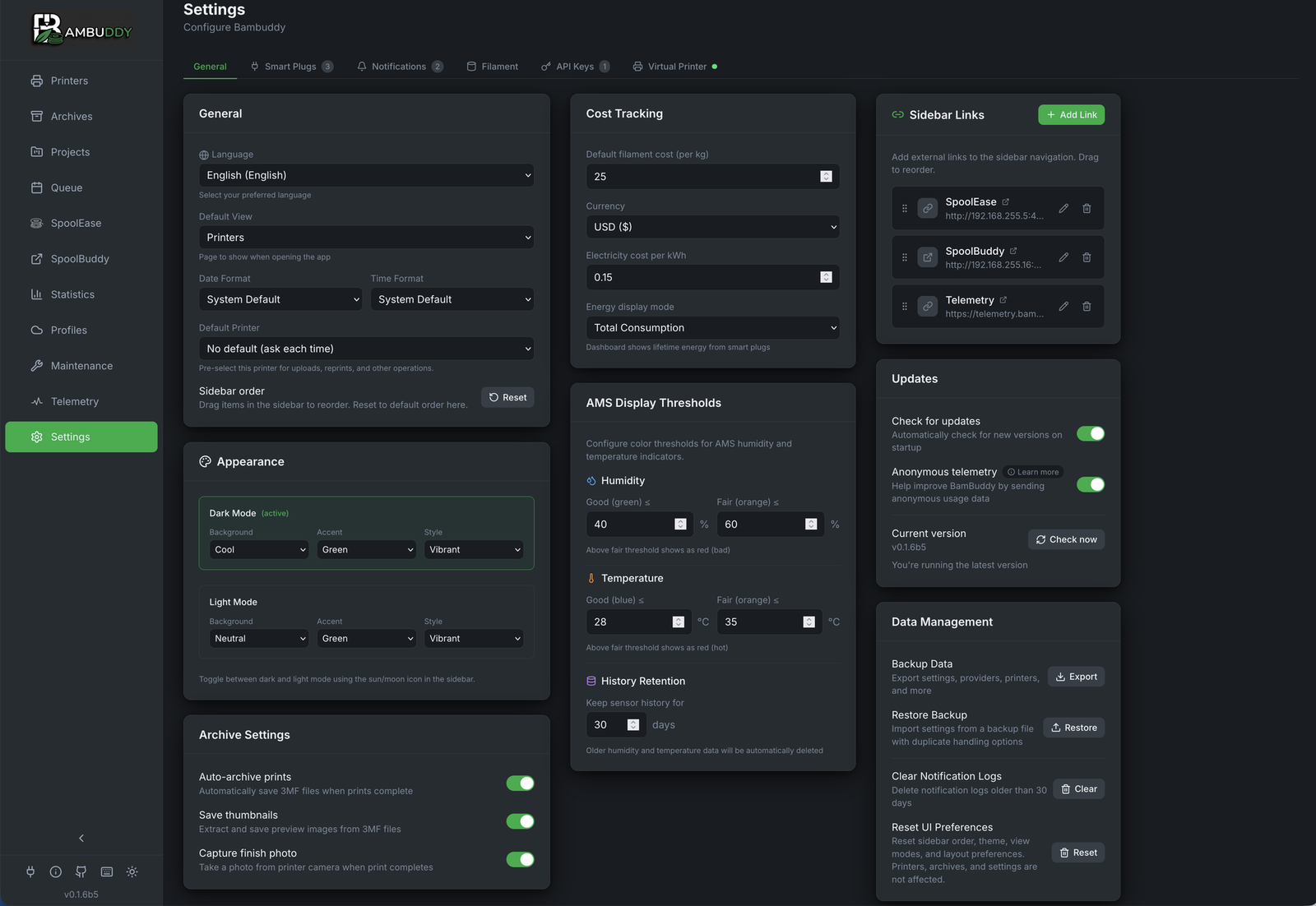Click the keyboard shortcuts icon in sidebar
This screenshot has width=1316, height=906.
coord(107,871)
